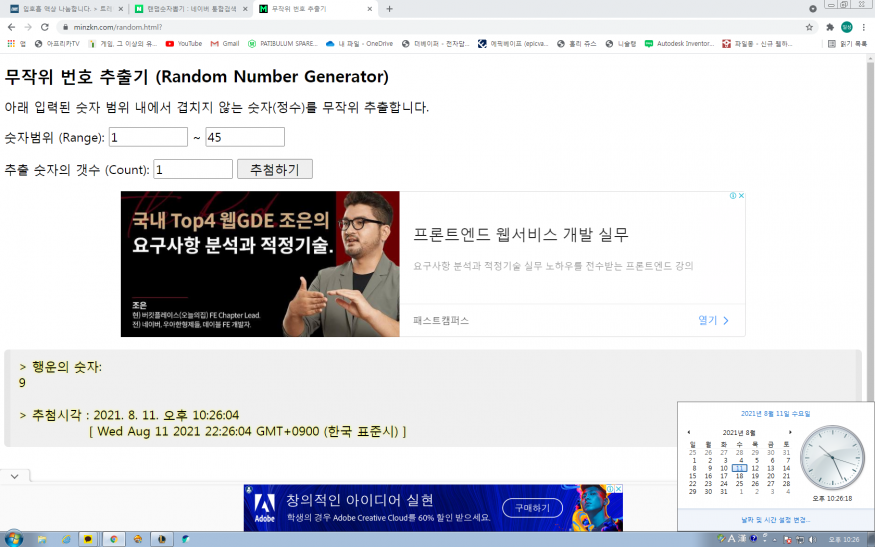The height and width of the screenshot is (547, 875).
Task: Collapse the bottom ad with the chevron
Action: 15,477
